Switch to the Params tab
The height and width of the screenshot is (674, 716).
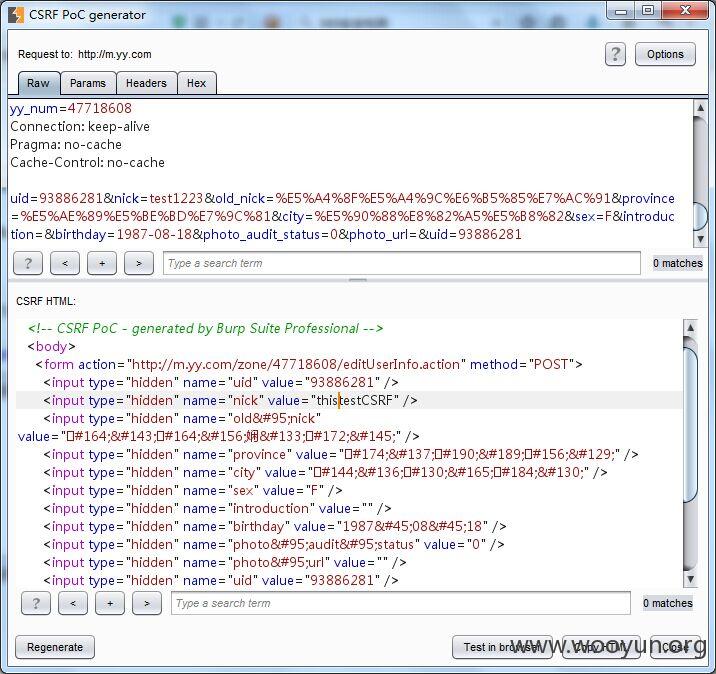click(88, 83)
